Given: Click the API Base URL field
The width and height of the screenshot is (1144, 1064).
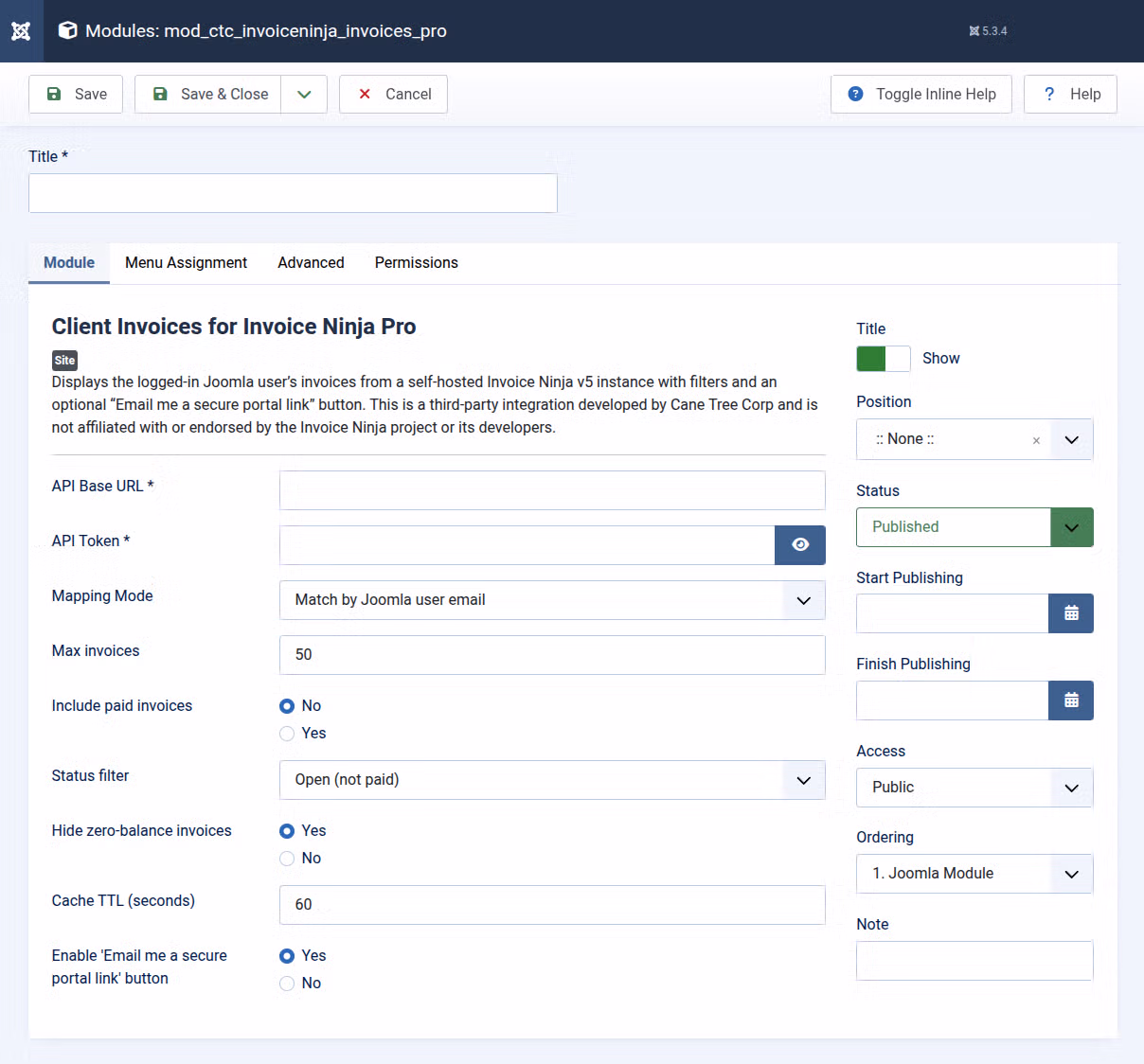Looking at the screenshot, I should pos(552,490).
